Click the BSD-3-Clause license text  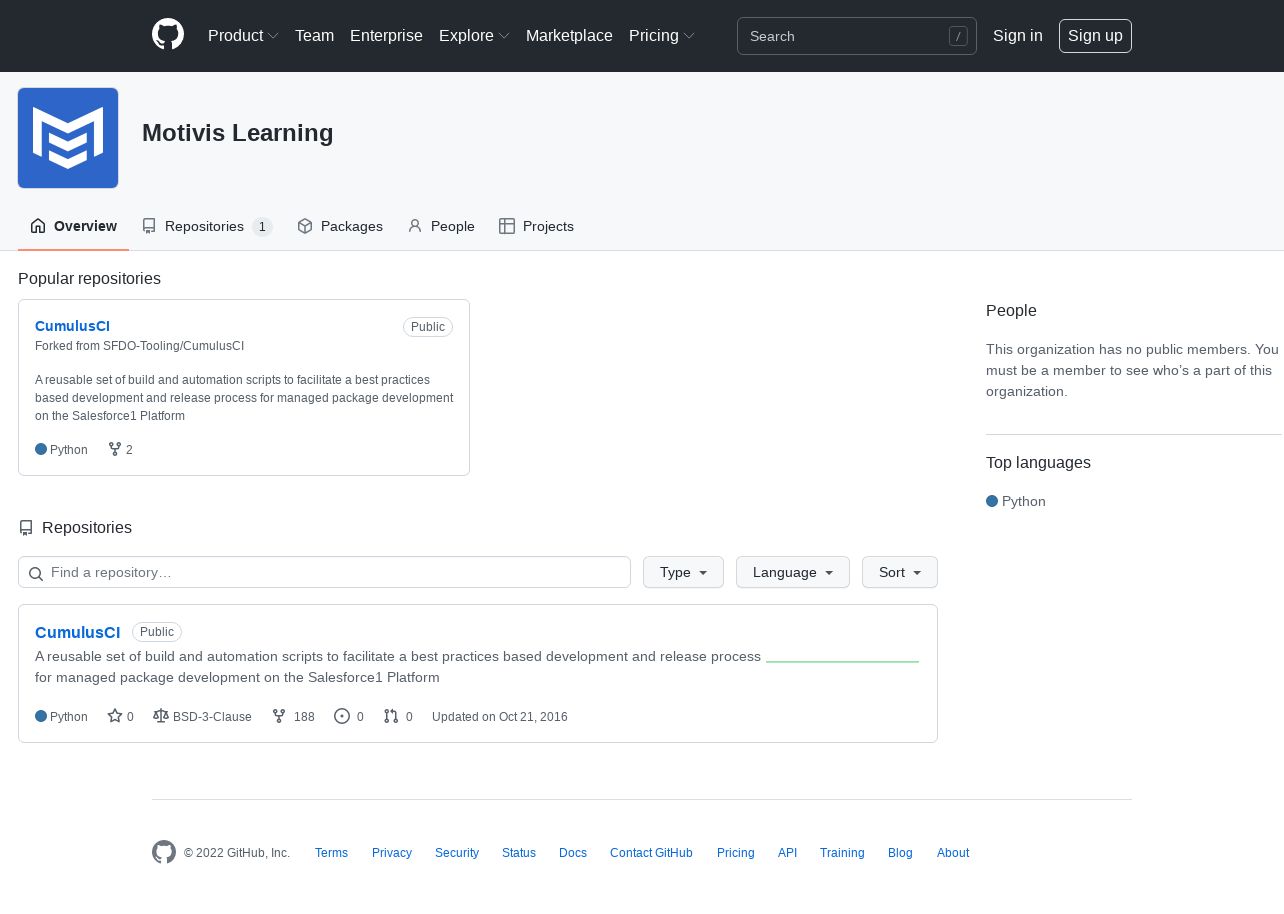coord(212,717)
